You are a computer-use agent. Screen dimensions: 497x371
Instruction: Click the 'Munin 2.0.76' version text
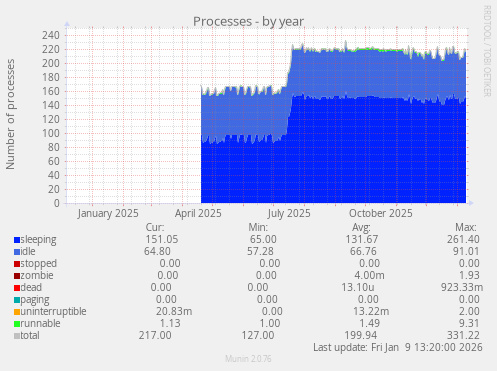(x=248, y=359)
